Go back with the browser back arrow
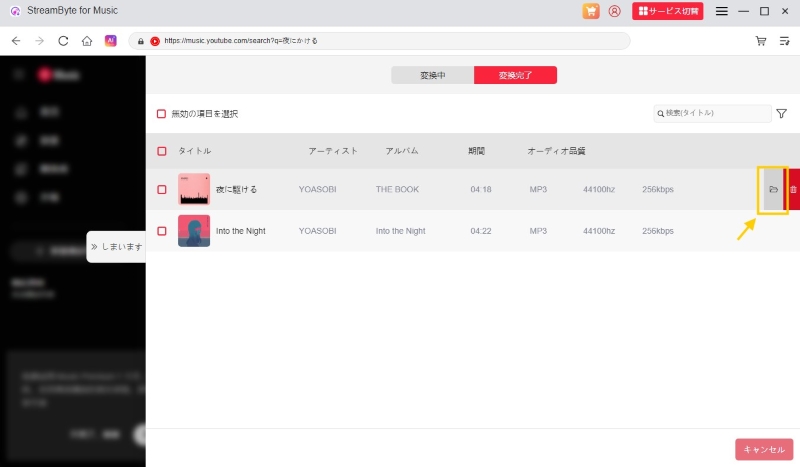The height and width of the screenshot is (467, 800). pyautogui.click(x=15, y=41)
